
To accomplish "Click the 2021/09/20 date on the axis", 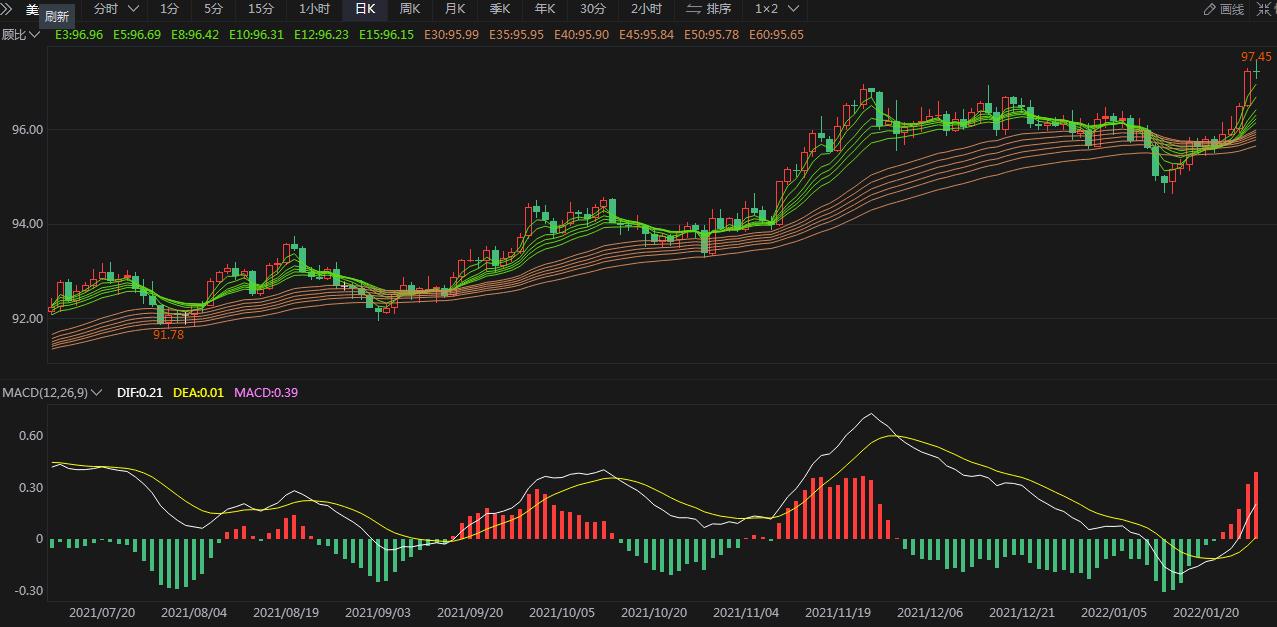I will tap(470, 613).
